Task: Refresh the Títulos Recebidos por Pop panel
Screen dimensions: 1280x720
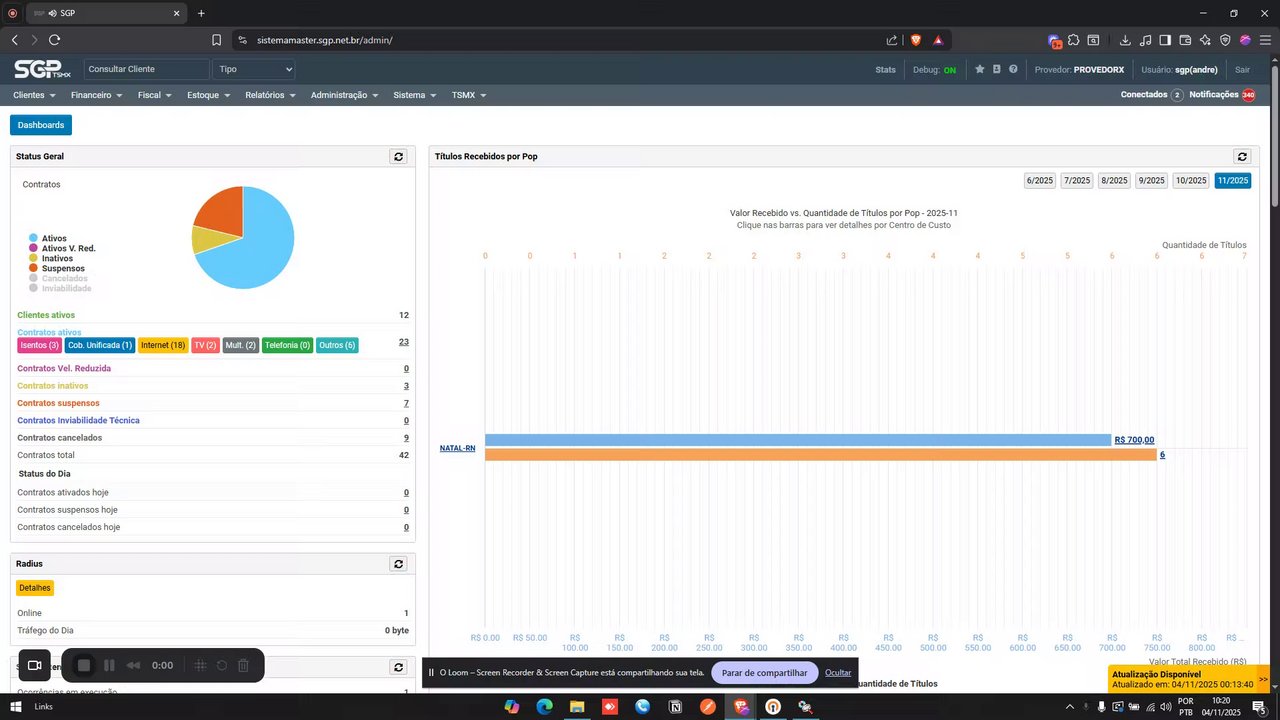Action: pos(1242,157)
